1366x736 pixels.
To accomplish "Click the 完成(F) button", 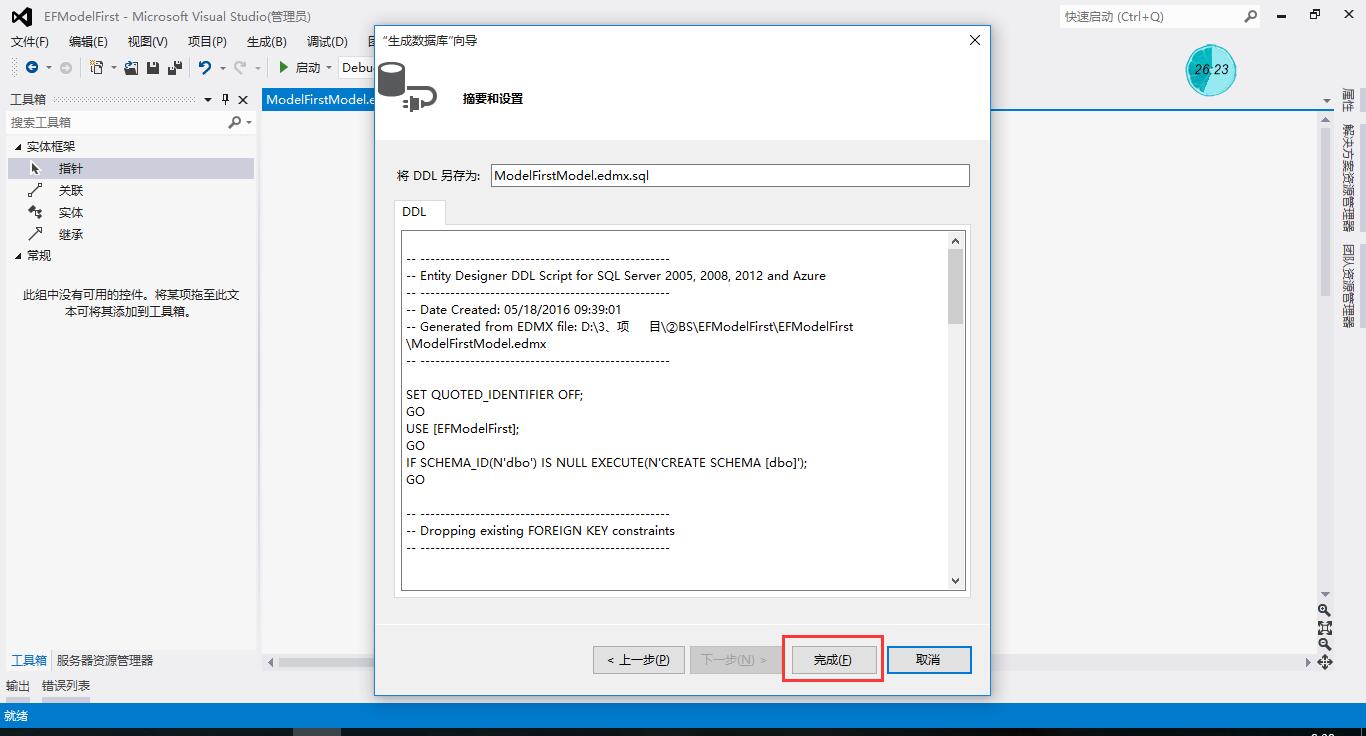I will pyautogui.click(x=833, y=660).
